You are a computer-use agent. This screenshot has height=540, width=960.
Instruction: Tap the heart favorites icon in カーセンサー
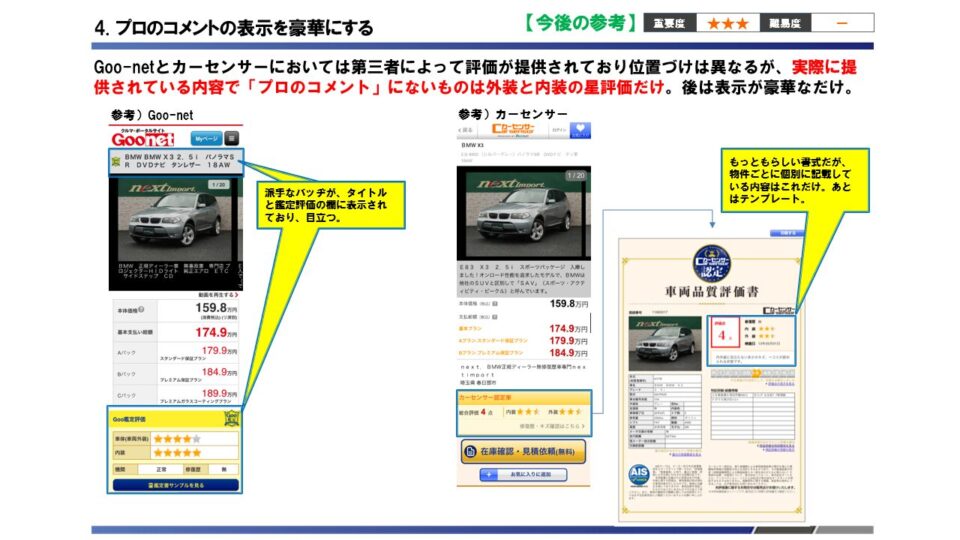pyautogui.click(x=580, y=130)
